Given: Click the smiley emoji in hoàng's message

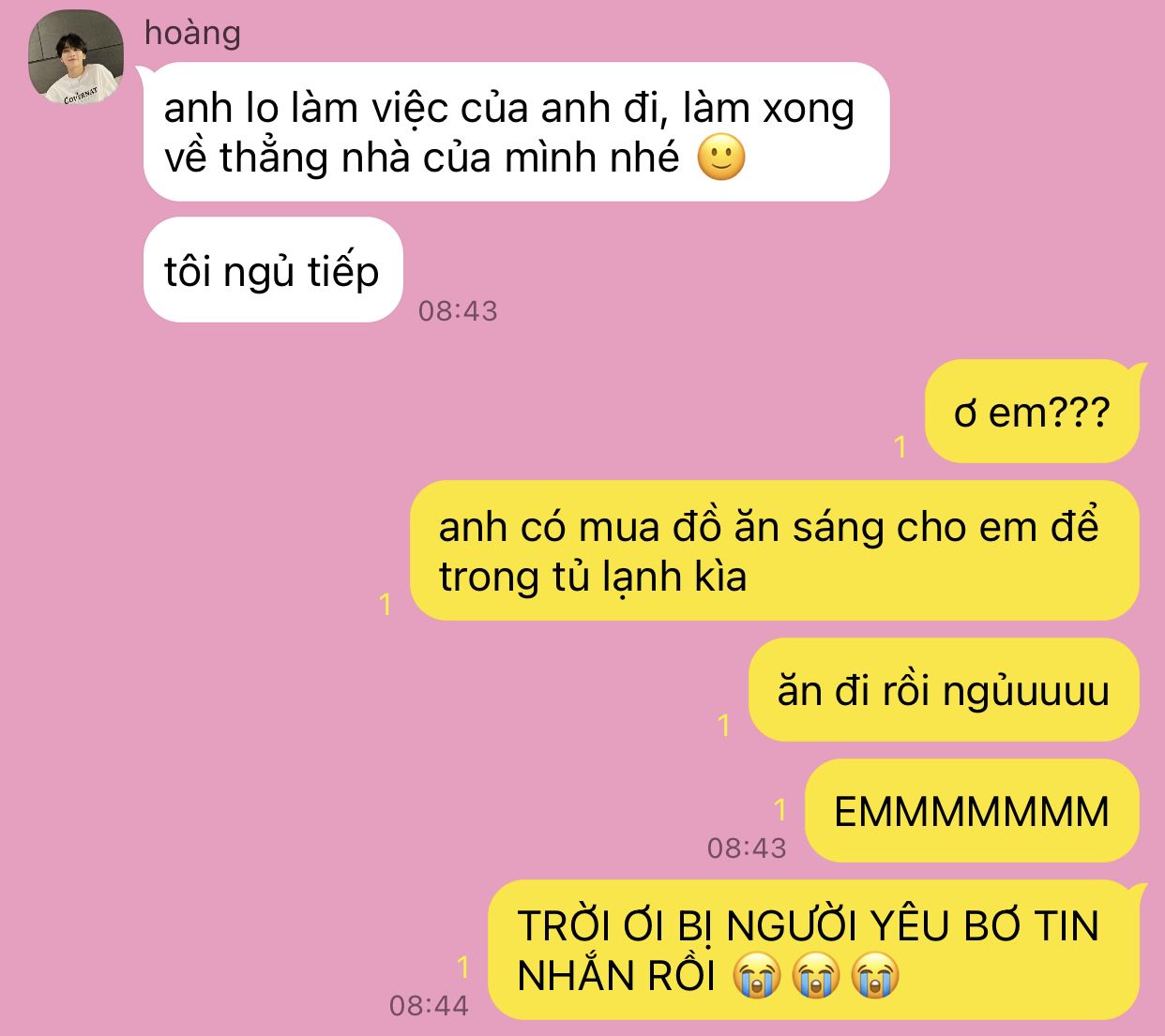Looking at the screenshot, I should (721, 158).
